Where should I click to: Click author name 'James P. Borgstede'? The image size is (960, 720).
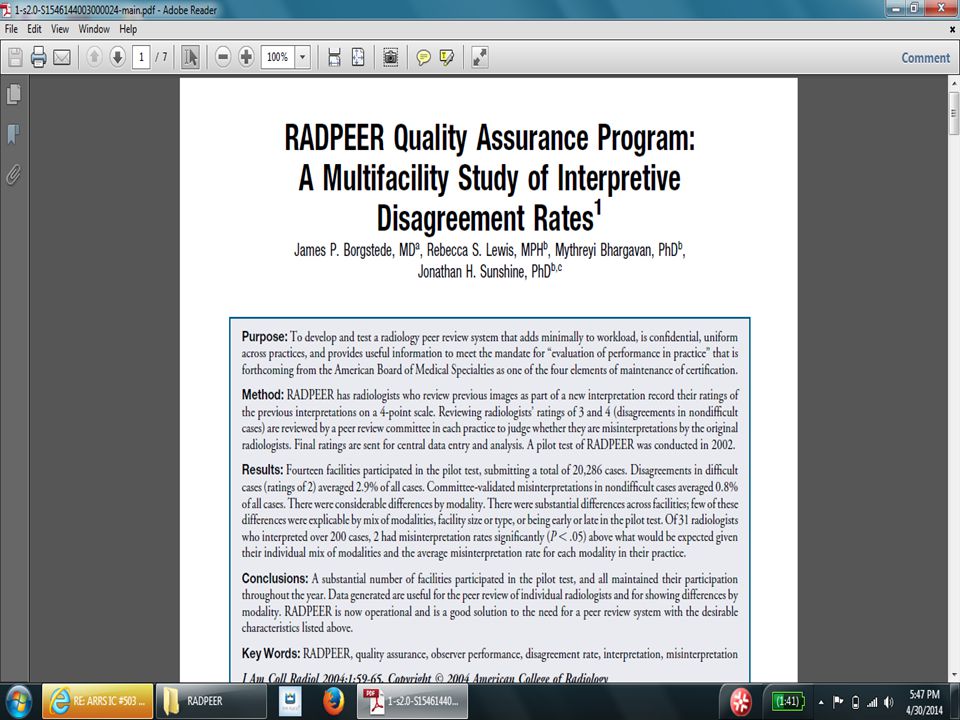coord(345,250)
